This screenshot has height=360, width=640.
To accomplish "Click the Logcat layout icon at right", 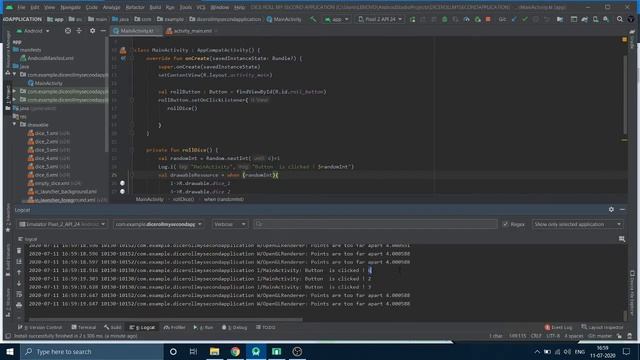I will click(622, 239).
